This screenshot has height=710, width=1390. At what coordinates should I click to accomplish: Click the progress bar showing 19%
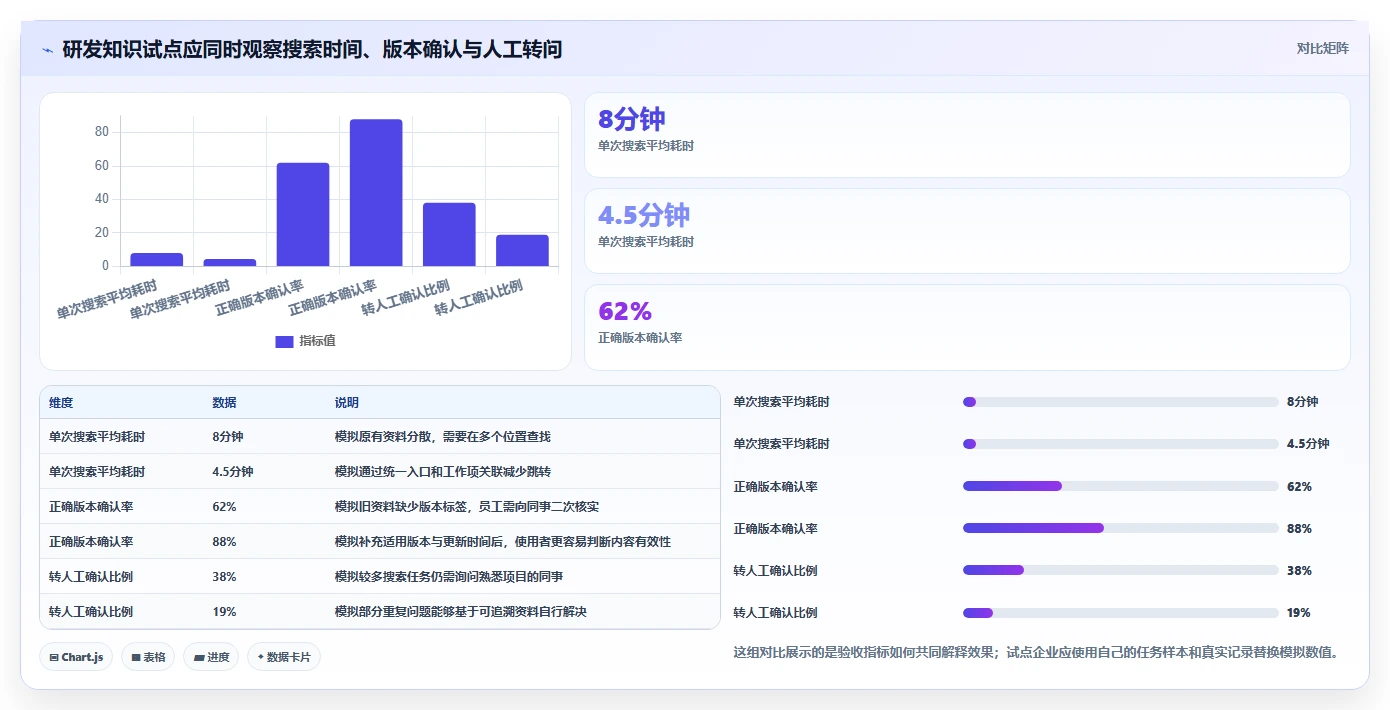pyautogui.click(x=1120, y=613)
